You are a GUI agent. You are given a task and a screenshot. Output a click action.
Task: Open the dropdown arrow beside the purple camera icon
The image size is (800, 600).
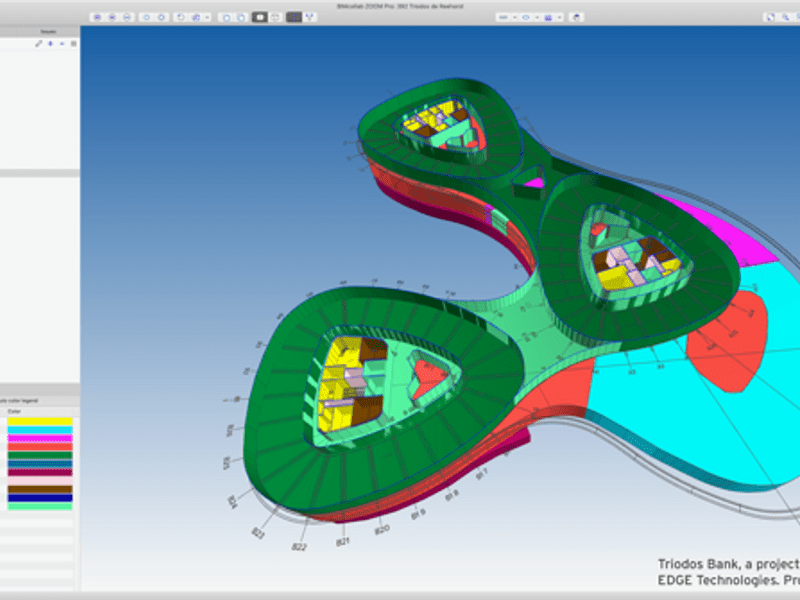point(560,17)
